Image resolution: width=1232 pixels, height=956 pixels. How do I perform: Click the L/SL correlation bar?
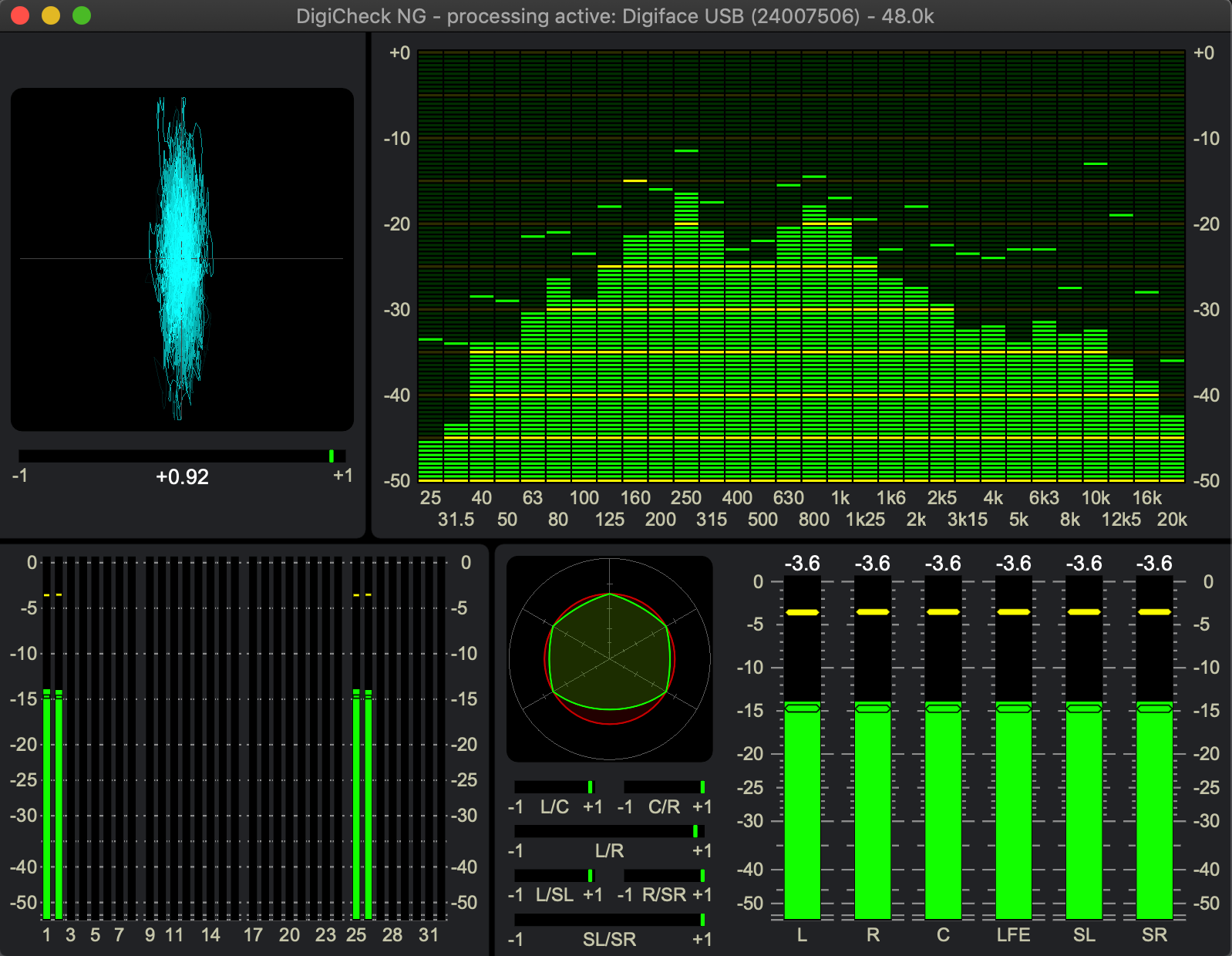554,876
